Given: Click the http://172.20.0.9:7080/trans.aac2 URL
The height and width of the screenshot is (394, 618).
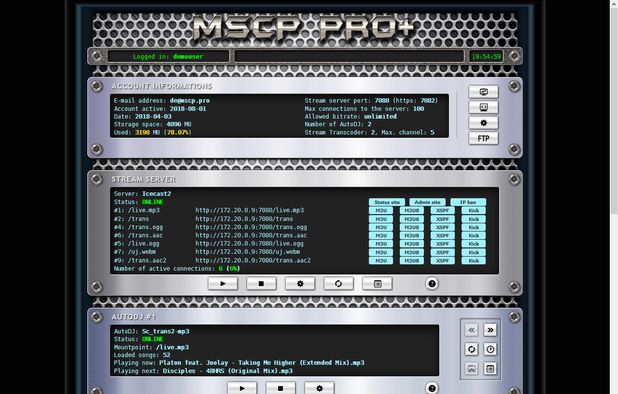Looking at the screenshot, I should [x=253, y=260].
